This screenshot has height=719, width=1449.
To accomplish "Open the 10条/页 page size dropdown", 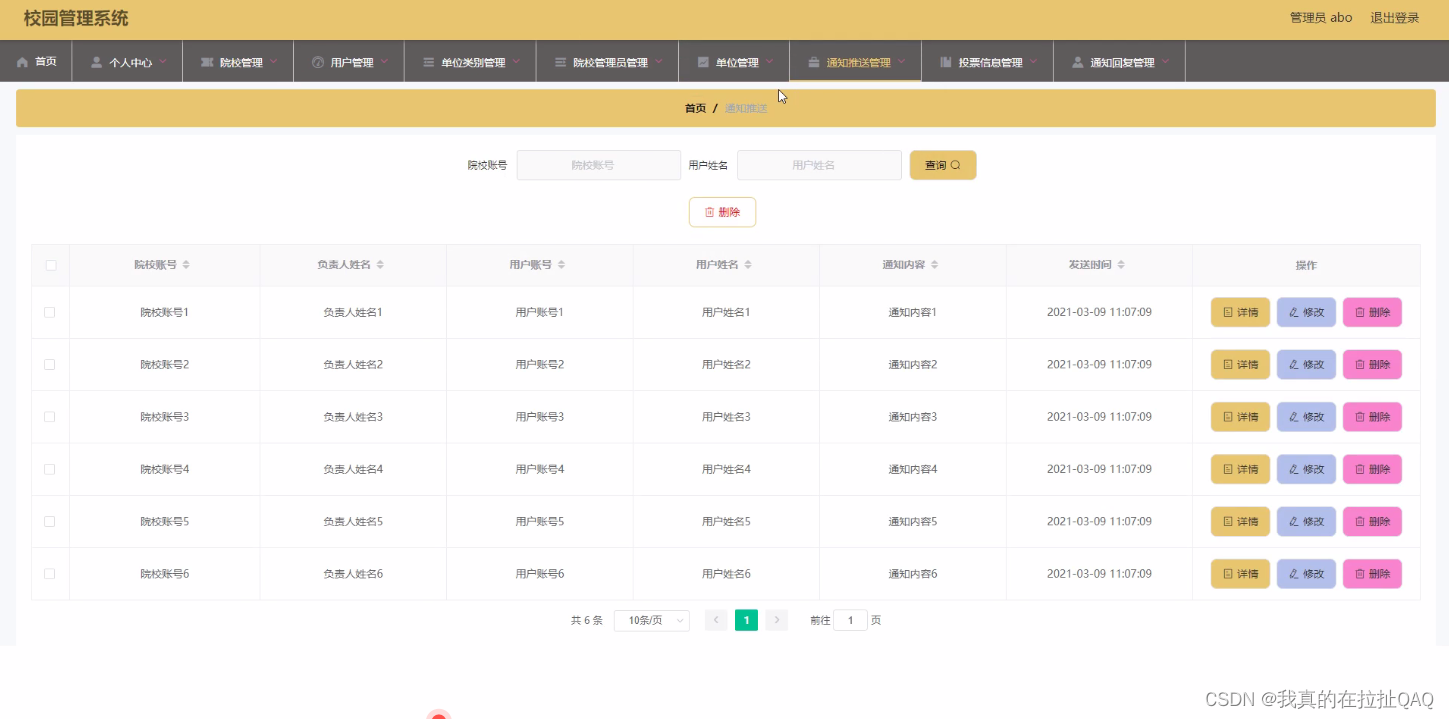I will coord(651,620).
